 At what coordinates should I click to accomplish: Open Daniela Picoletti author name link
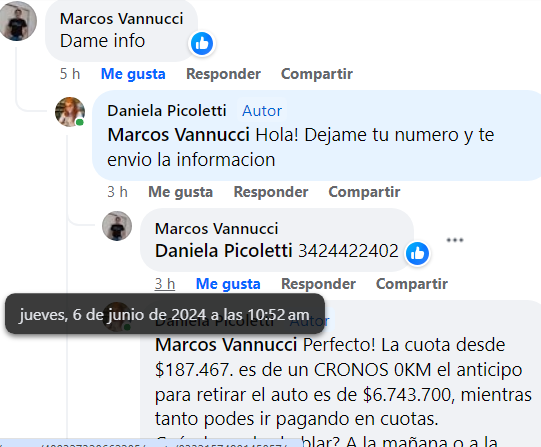click(x=167, y=111)
